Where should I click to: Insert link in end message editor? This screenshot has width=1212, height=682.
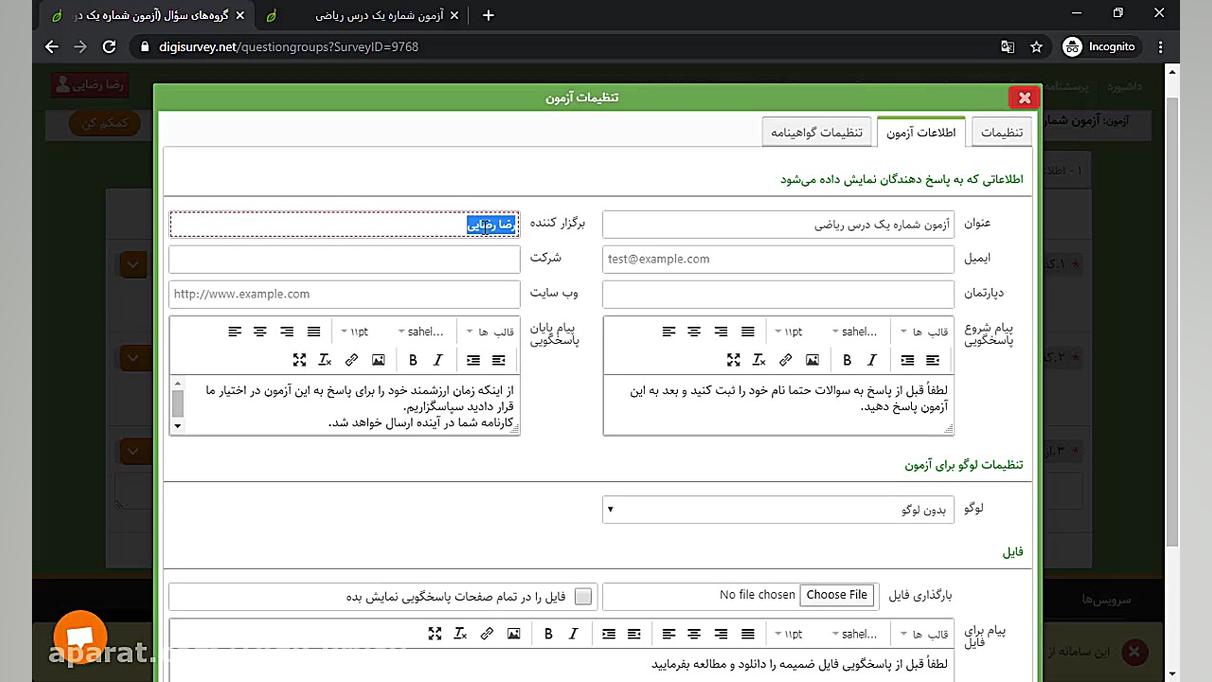click(352, 360)
